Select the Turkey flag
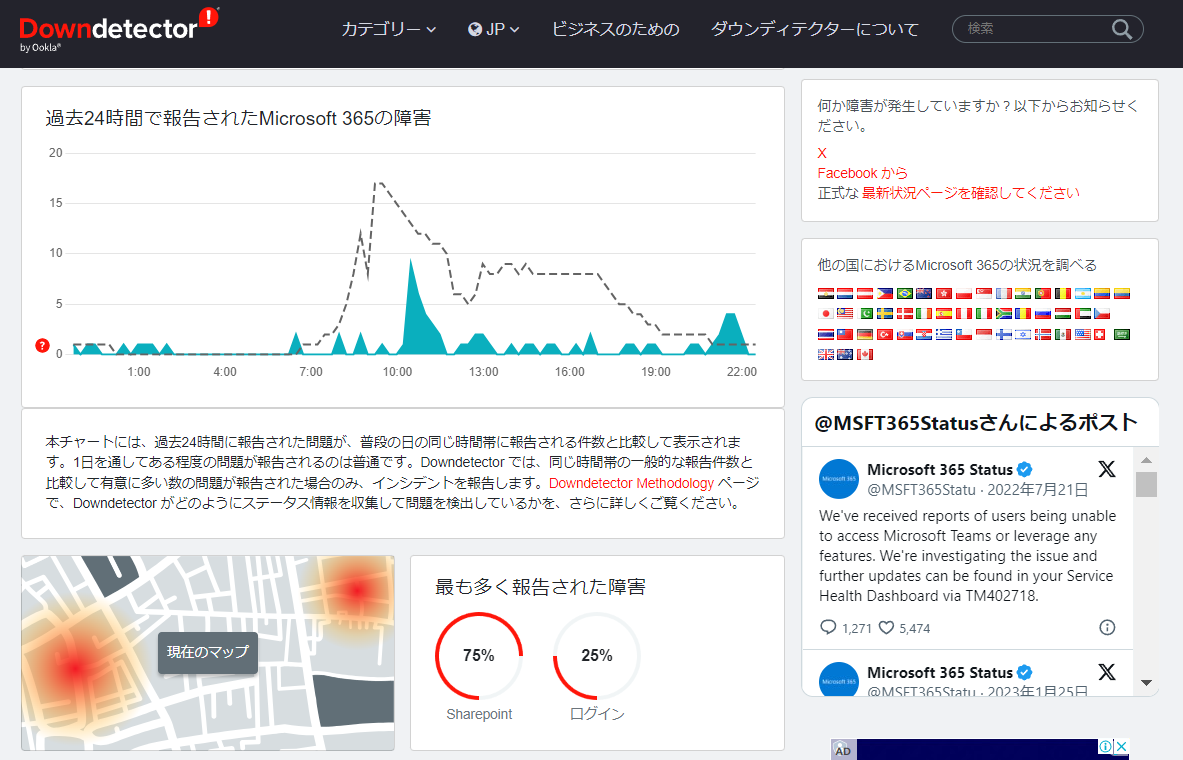Screen dimensions: 1183x760 pyautogui.click(x=885, y=334)
